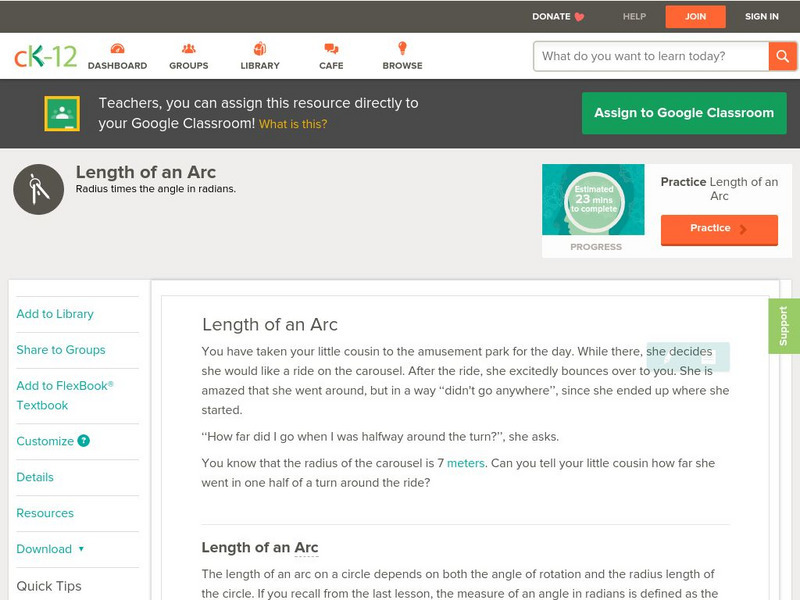
Task: Open the Details sidebar link
Action: tap(35, 477)
